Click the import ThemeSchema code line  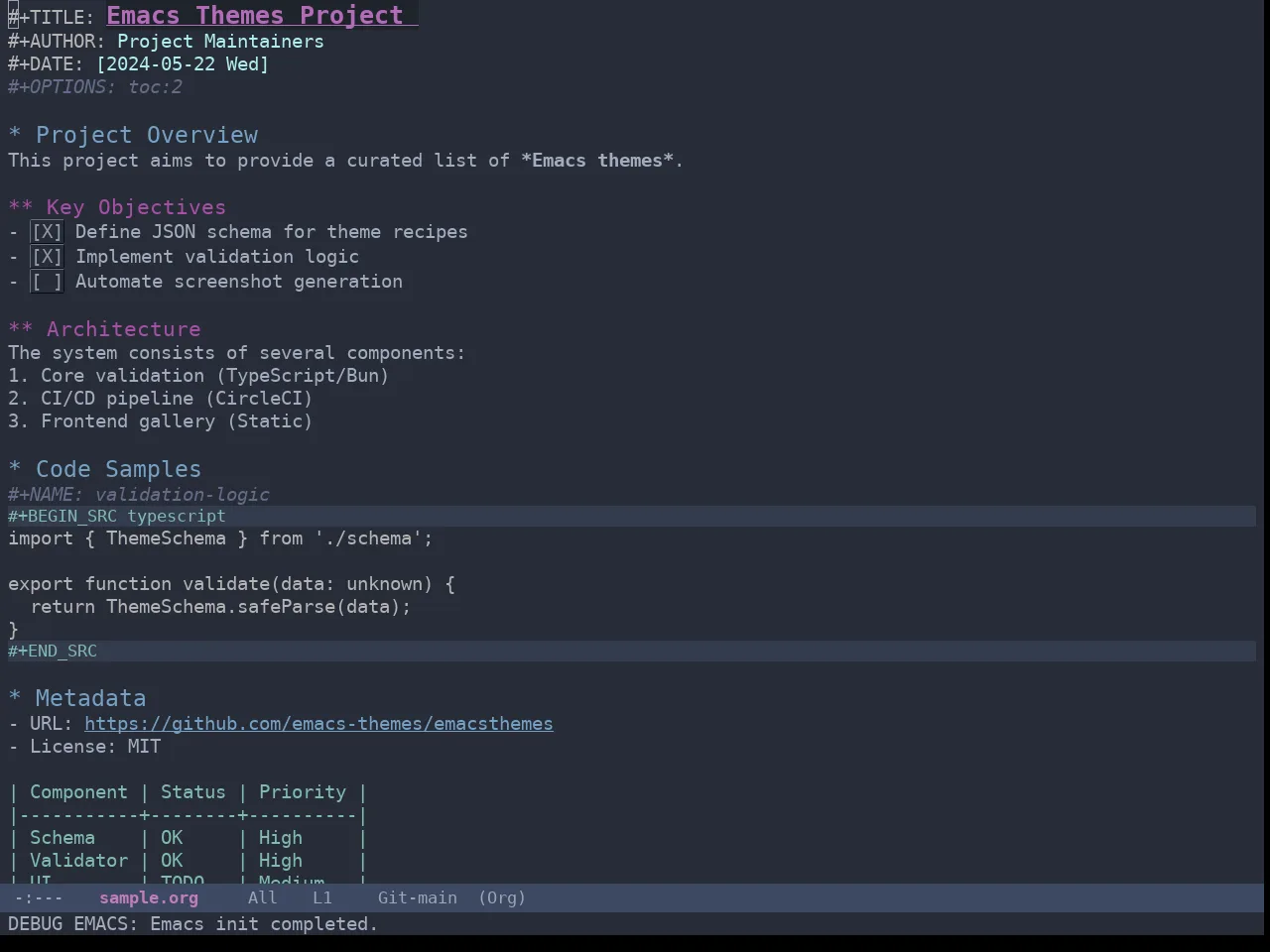pos(220,538)
